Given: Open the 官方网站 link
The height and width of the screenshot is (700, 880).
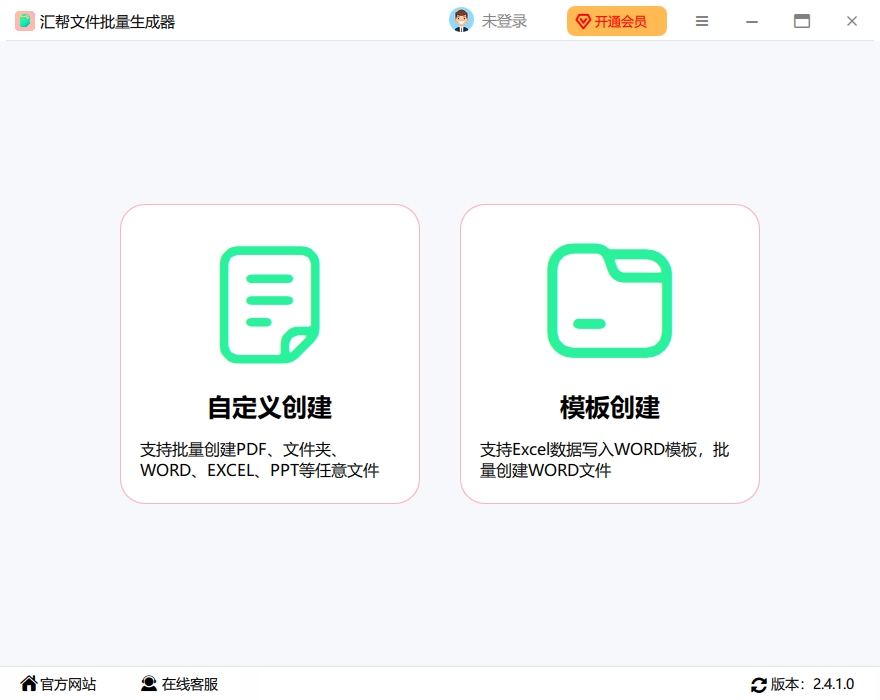Looking at the screenshot, I should coord(68,684).
